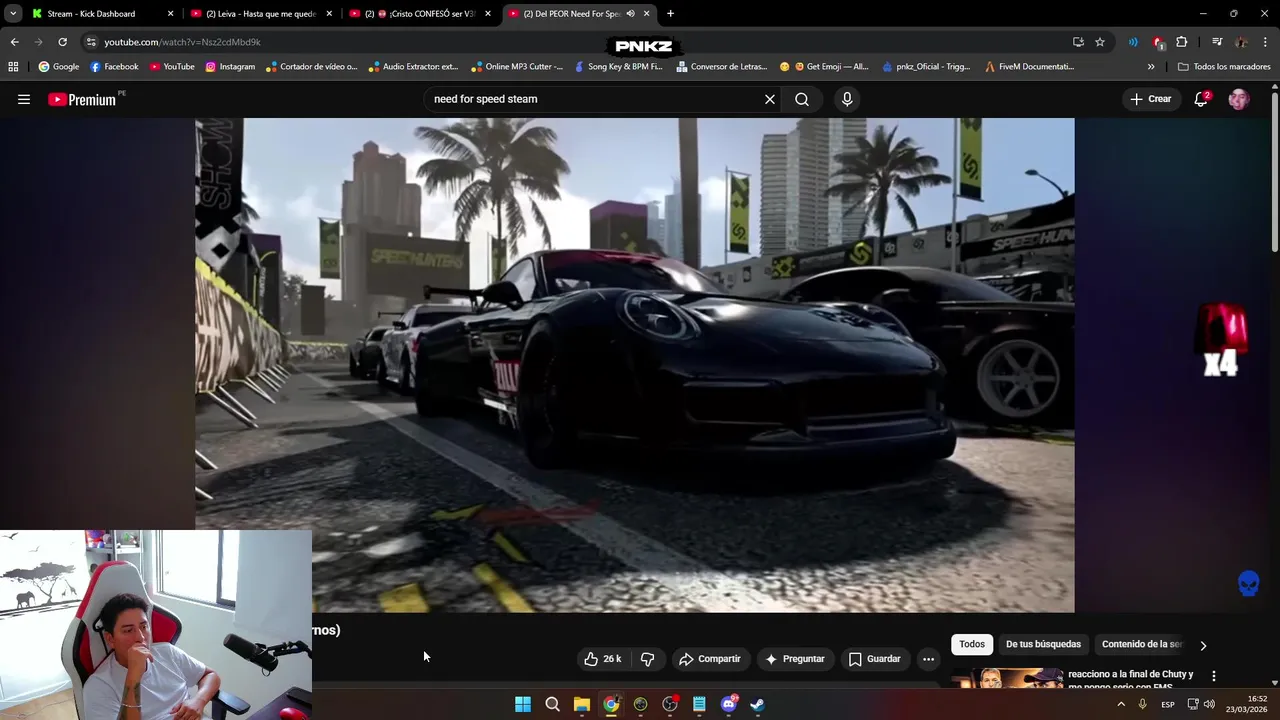Open the tab search dropdown
Screen dimensions: 1280x720
(12, 14)
